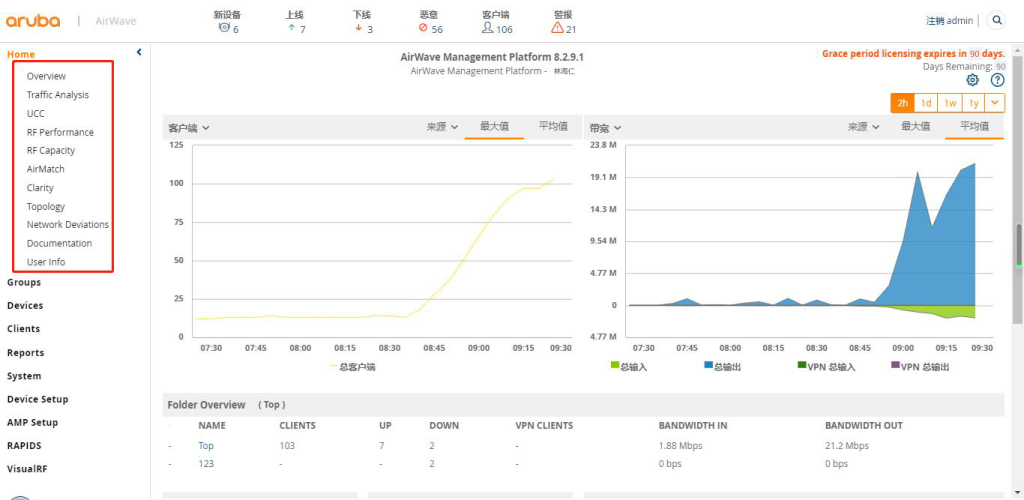Screen dimensions: 1024x500
Task: Switch clients graph to 平均值 tab
Action: click(552, 127)
